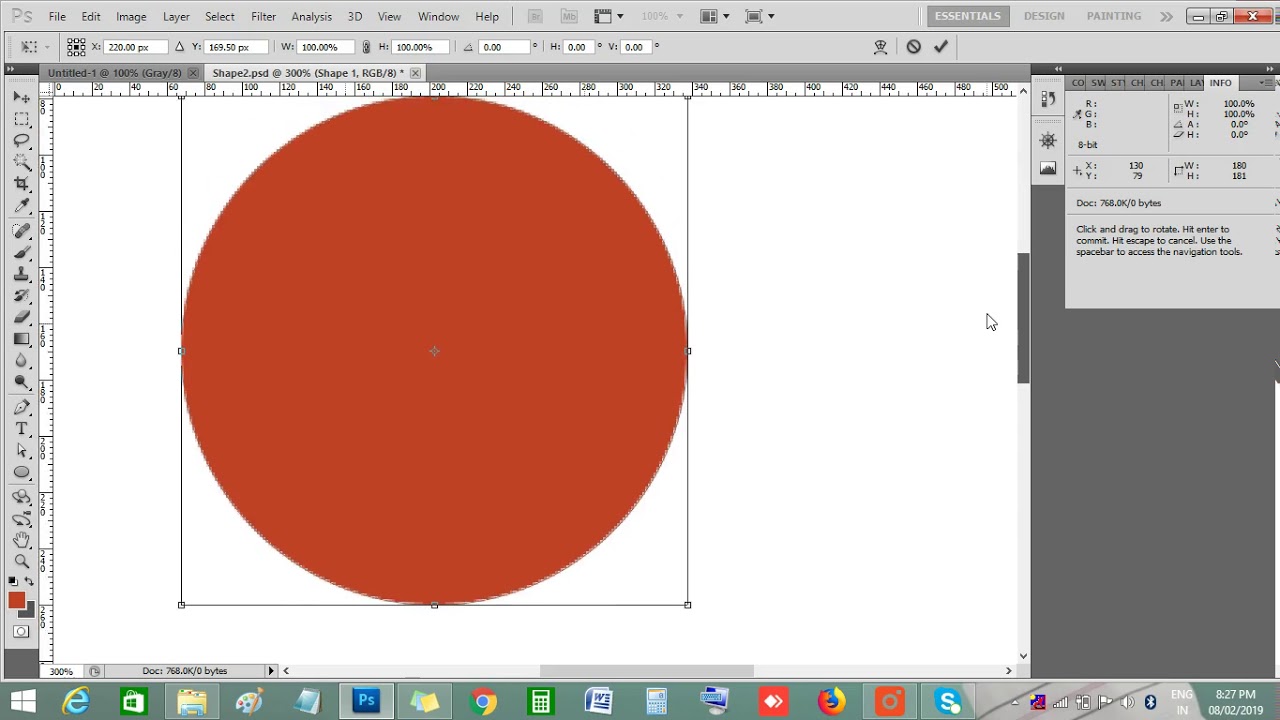Image resolution: width=1280 pixels, height=720 pixels.
Task: Select the Spot Healing Brush tool
Action: [21, 231]
